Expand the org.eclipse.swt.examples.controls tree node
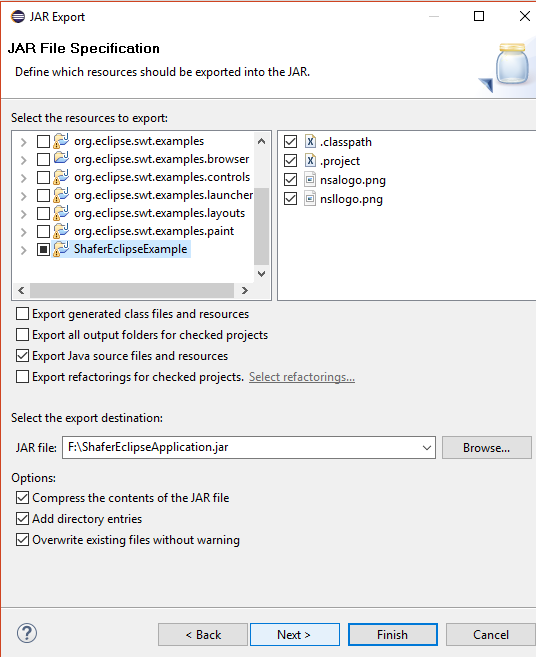This screenshot has width=536, height=657. click(x=23, y=178)
